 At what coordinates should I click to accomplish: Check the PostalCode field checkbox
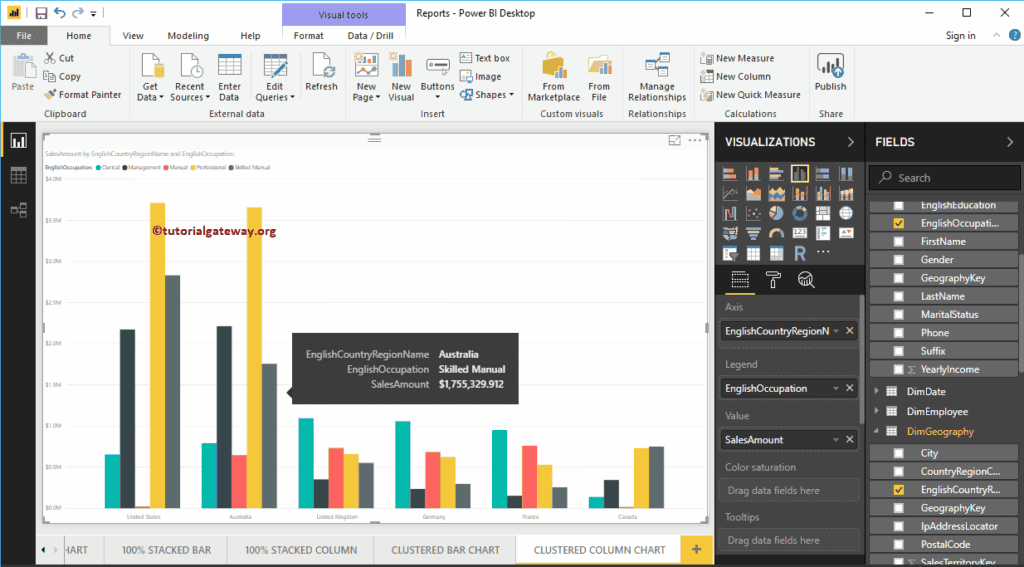coord(899,545)
